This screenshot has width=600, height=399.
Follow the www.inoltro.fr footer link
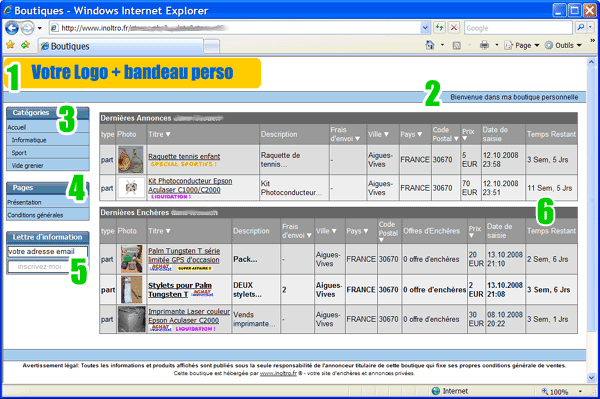pyautogui.click(x=278, y=373)
